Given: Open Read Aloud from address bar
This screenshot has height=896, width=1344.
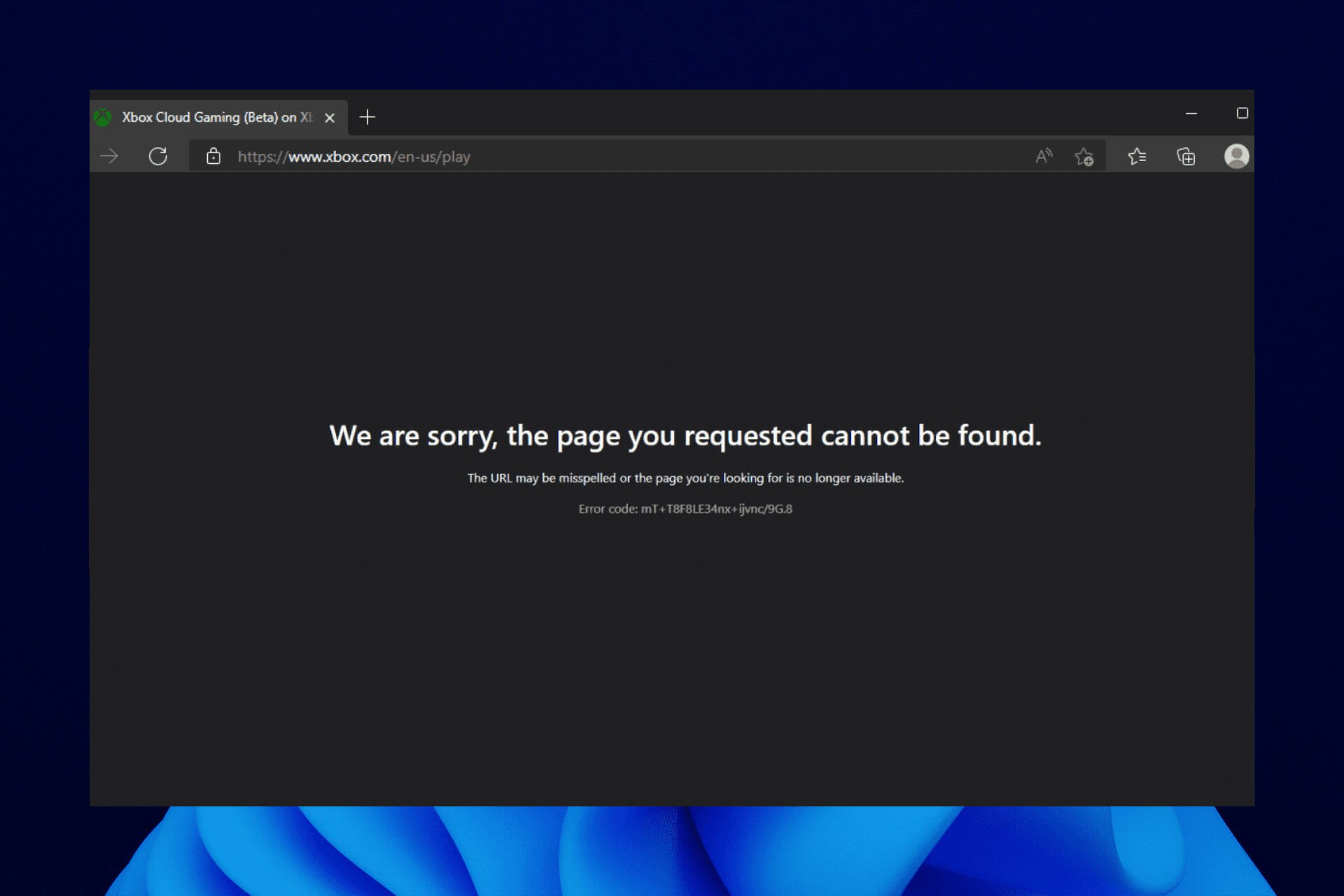Looking at the screenshot, I should point(1044,156).
